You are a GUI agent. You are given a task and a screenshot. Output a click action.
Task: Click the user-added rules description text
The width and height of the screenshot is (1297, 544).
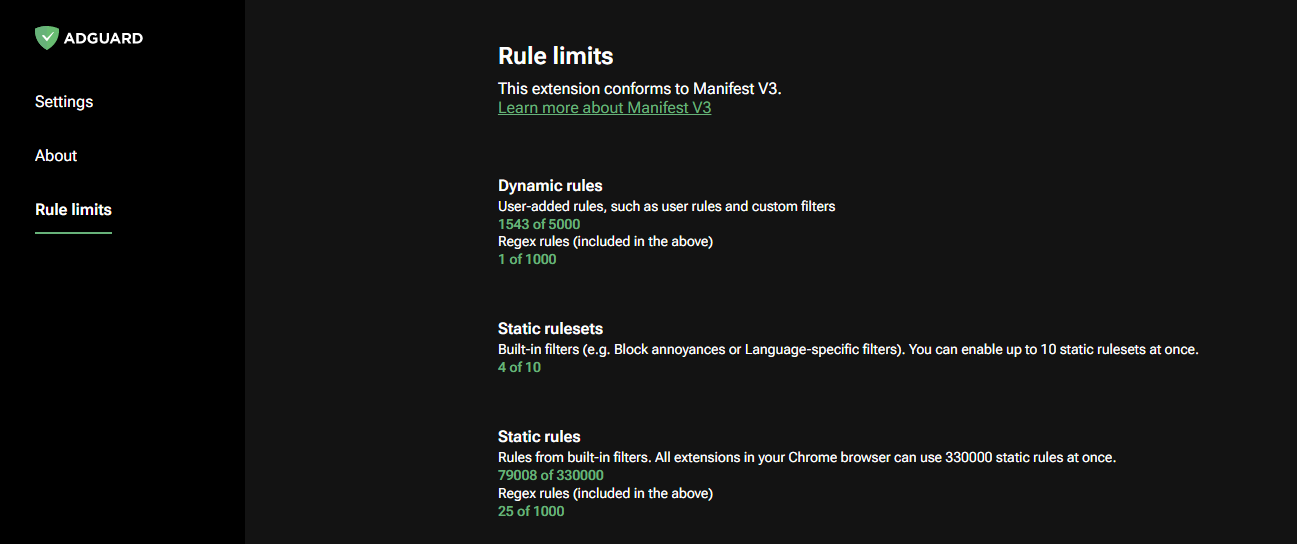[666, 207]
